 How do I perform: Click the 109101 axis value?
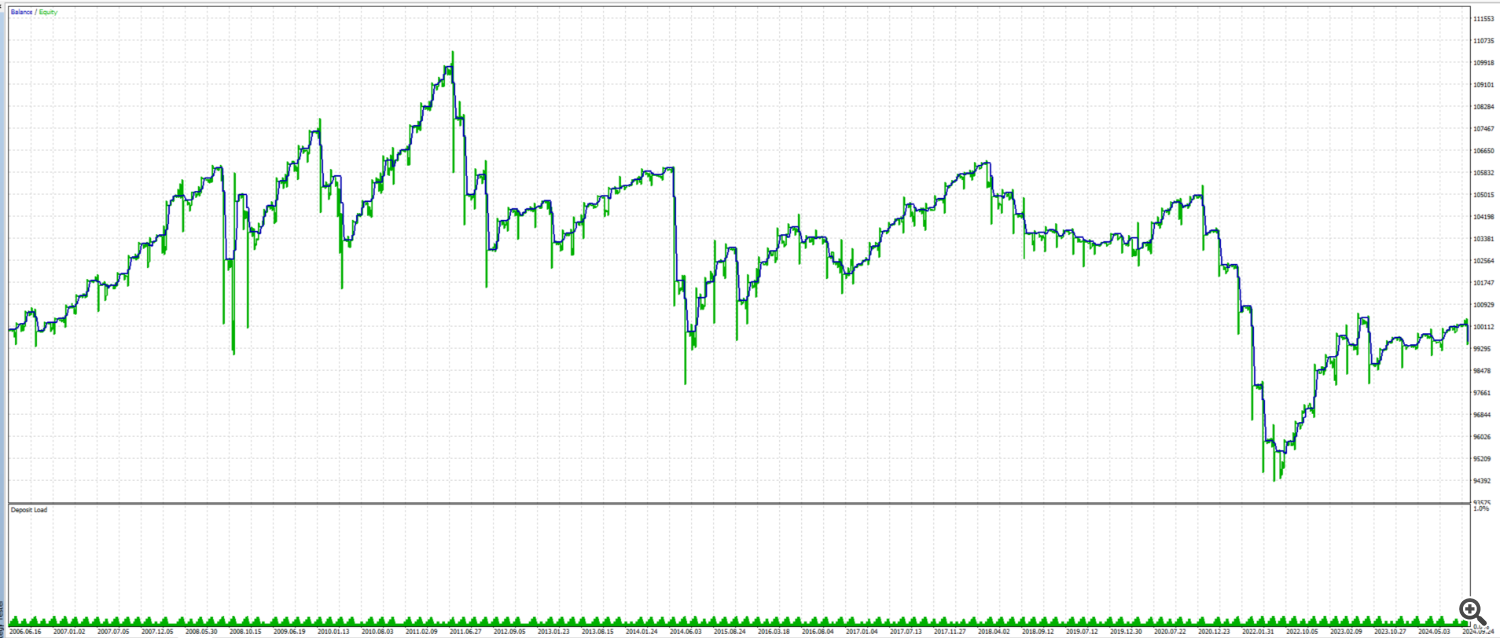(1484, 85)
